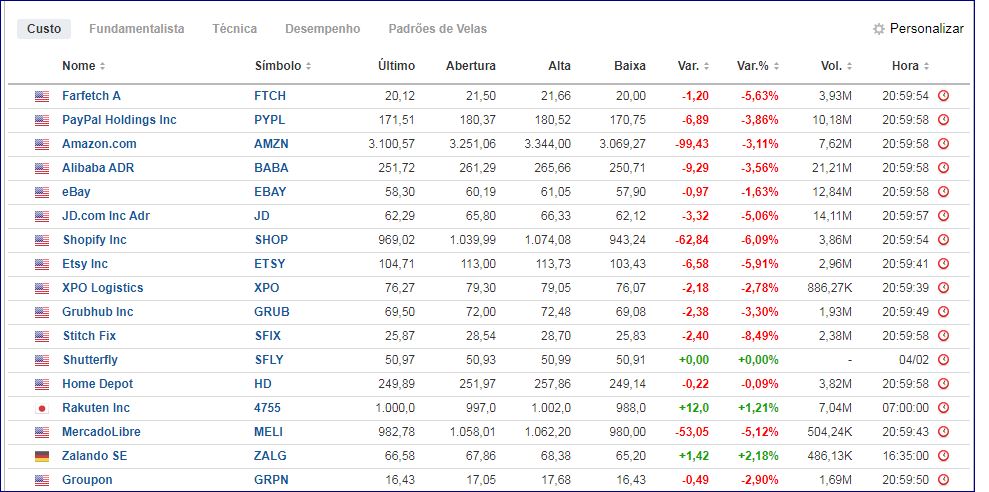Screen dimensions: 989x492
Task: Click the US flag beside PayPal Holdings
Action: pyautogui.click(x=42, y=120)
